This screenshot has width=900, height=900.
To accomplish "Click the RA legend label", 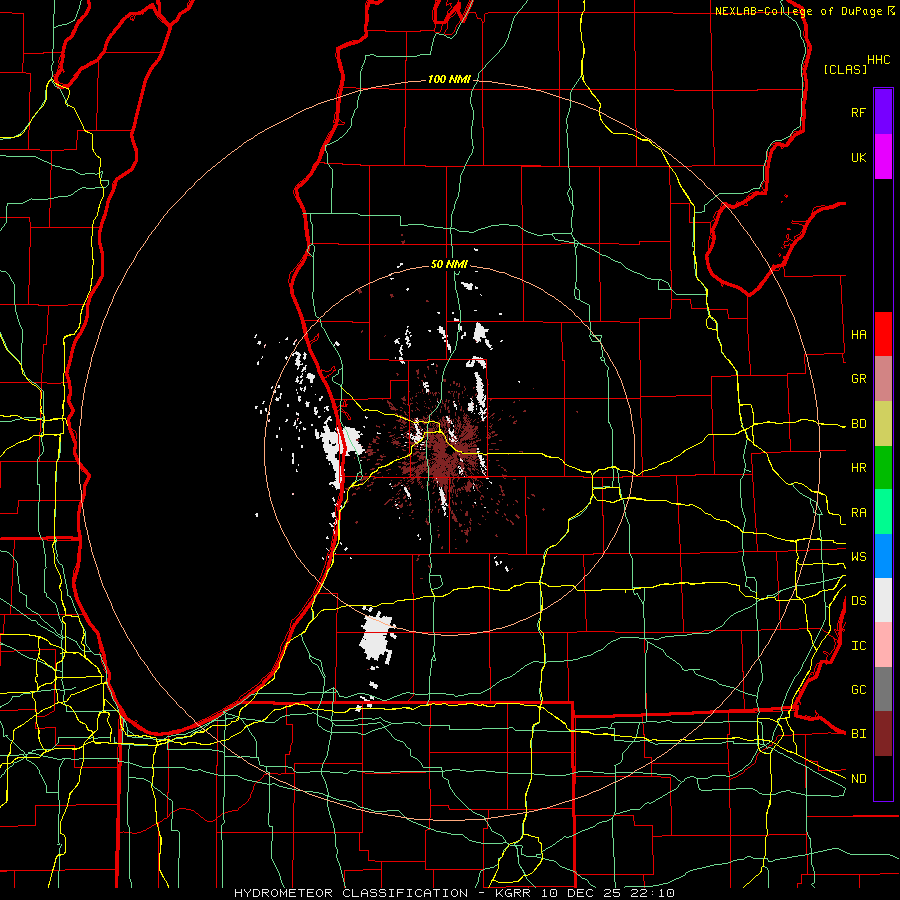I will [x=858, y=513].
